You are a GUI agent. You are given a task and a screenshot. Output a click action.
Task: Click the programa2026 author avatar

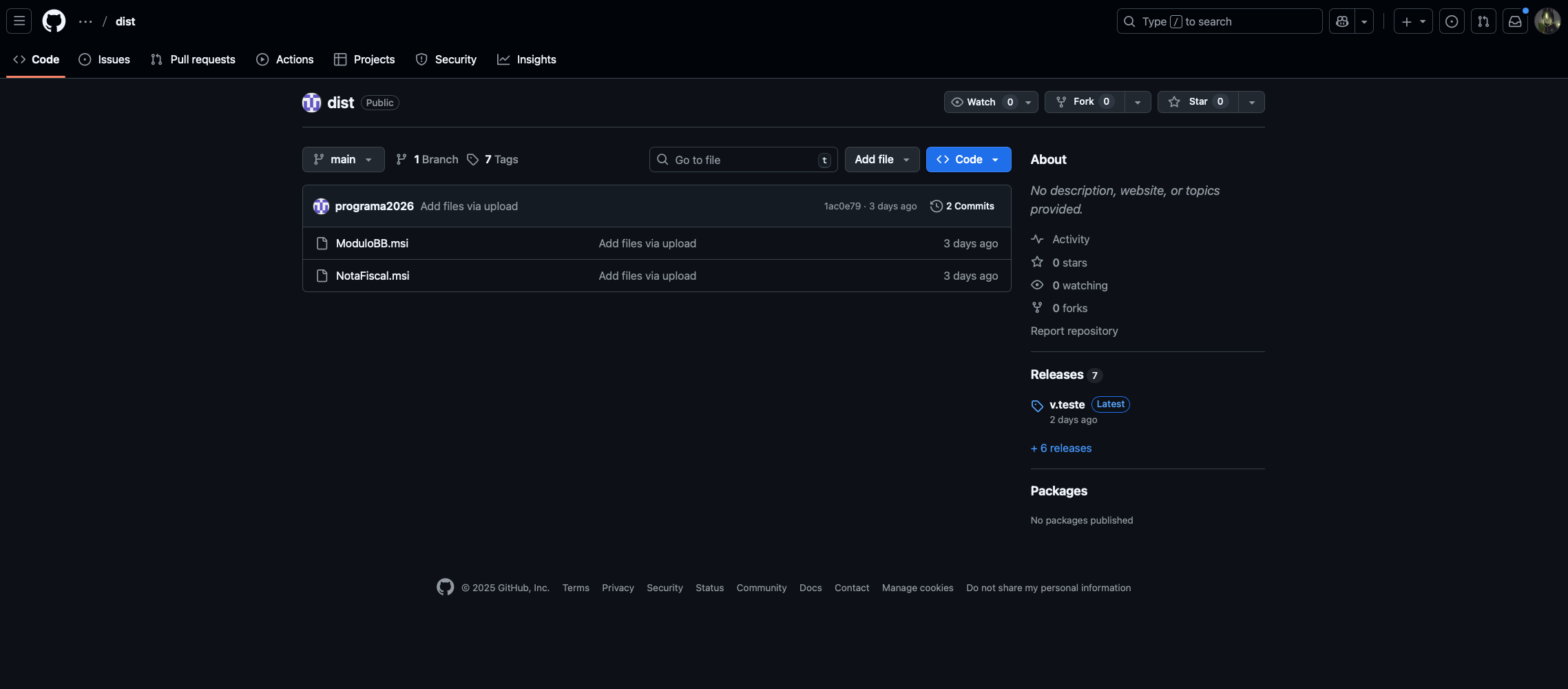(321, 206)
